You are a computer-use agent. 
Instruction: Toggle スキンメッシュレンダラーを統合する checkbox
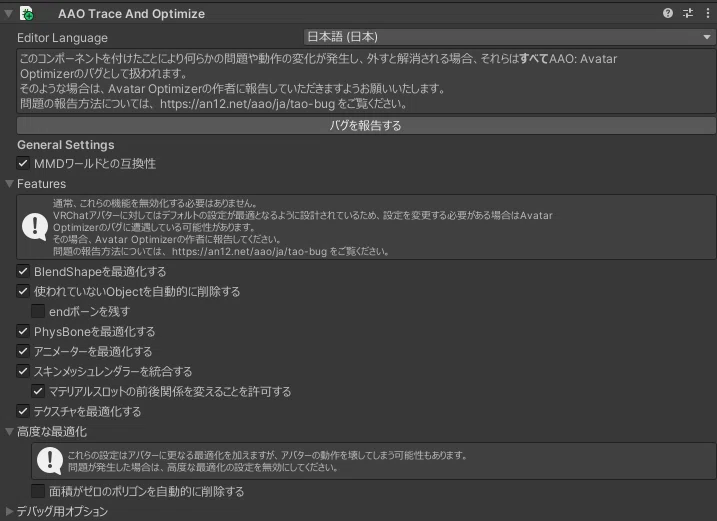(x=23, y=371)
